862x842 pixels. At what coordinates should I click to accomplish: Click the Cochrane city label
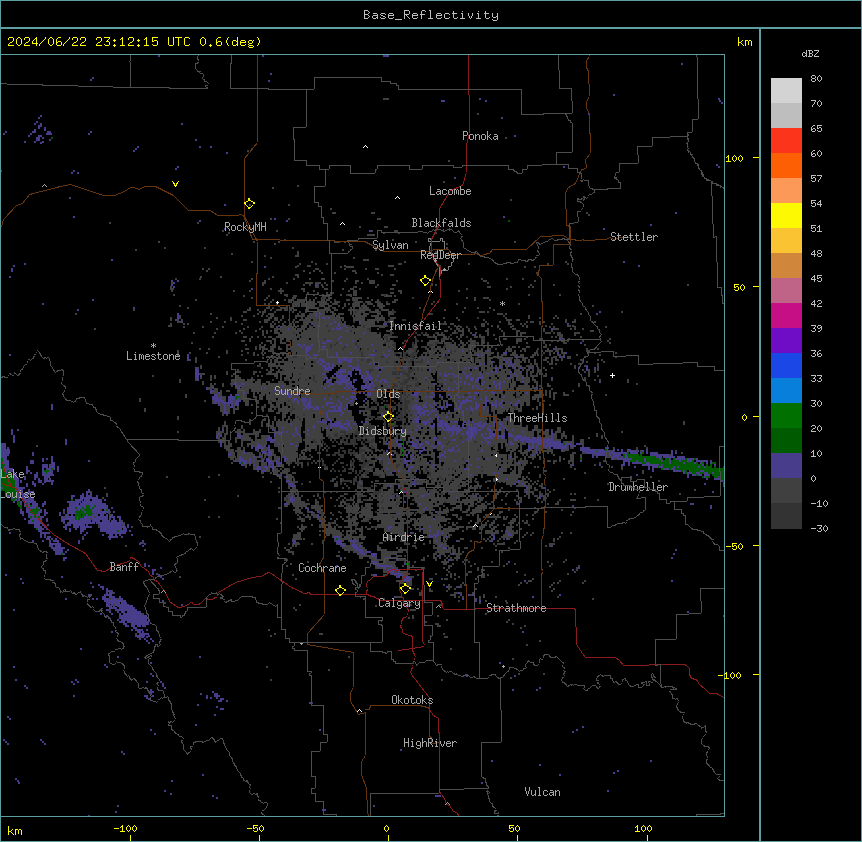pyautogui.click(x=322, y=568)
